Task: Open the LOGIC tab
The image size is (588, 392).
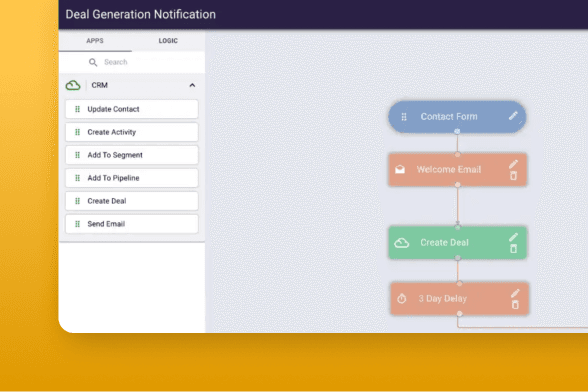Action: [168, 41]
